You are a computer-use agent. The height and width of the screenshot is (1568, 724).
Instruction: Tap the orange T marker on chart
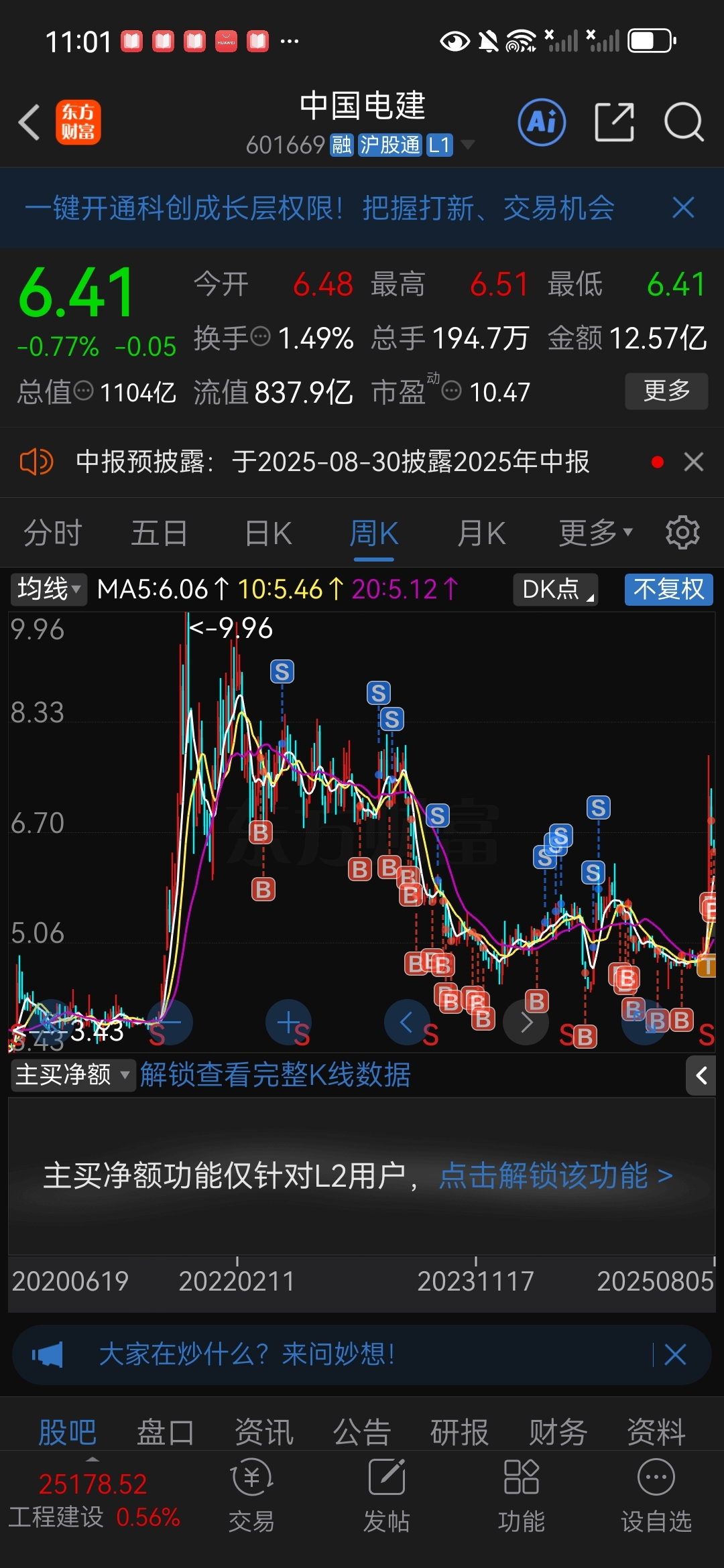coord(707,966)
